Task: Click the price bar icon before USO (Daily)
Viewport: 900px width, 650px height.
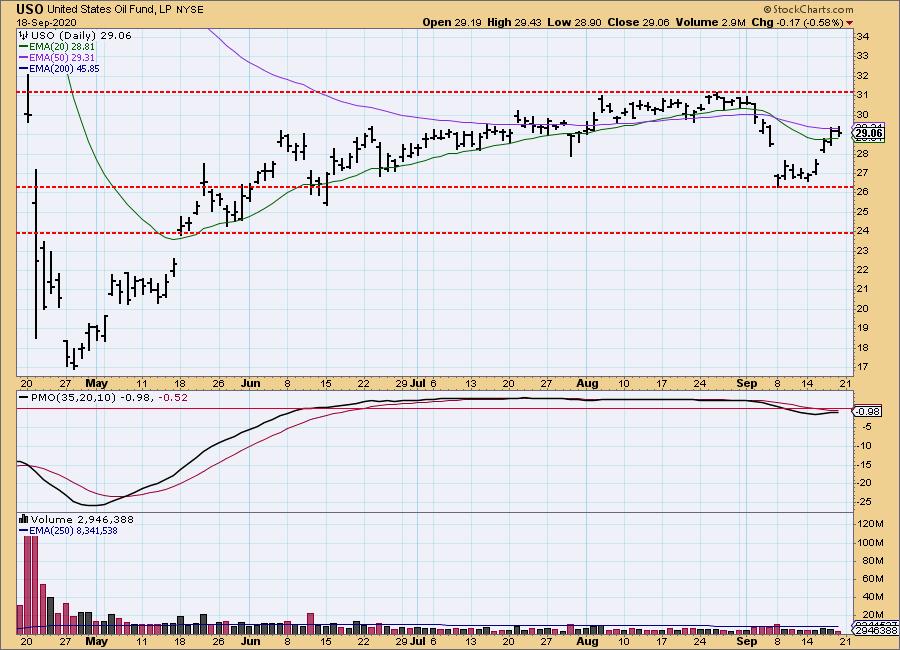Action: [x=24, y=36]
